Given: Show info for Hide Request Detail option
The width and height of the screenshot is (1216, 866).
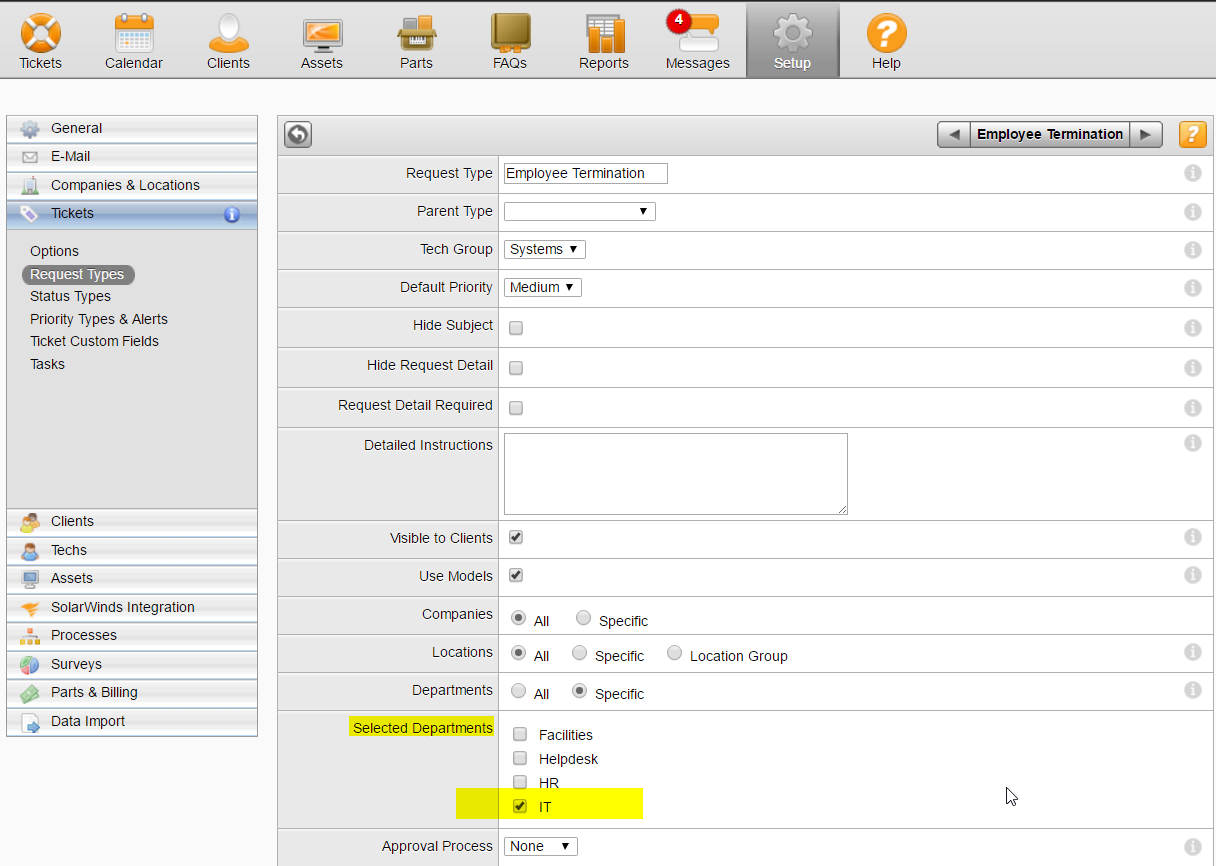Looking at the screenshot, I should tap(1192, 368).
